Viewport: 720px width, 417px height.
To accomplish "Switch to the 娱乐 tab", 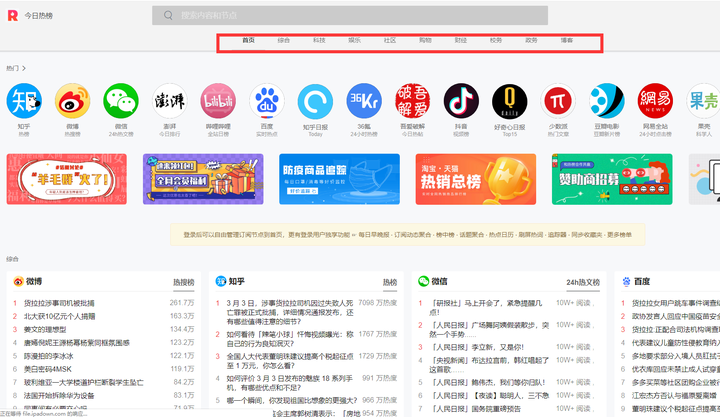I will tap(354, 40).
